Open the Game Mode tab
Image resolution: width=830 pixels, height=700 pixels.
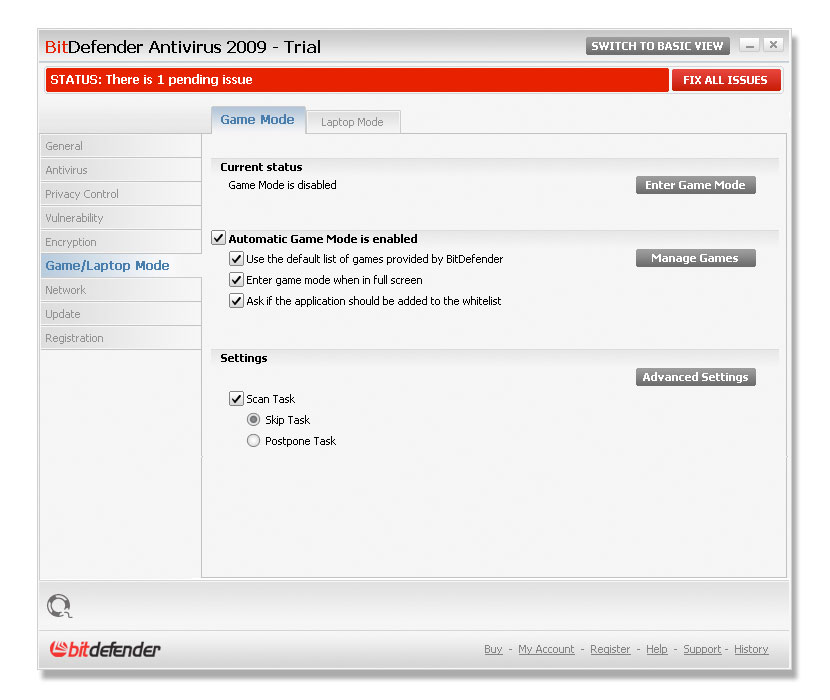pyautogui.click(x=257, y=118)
